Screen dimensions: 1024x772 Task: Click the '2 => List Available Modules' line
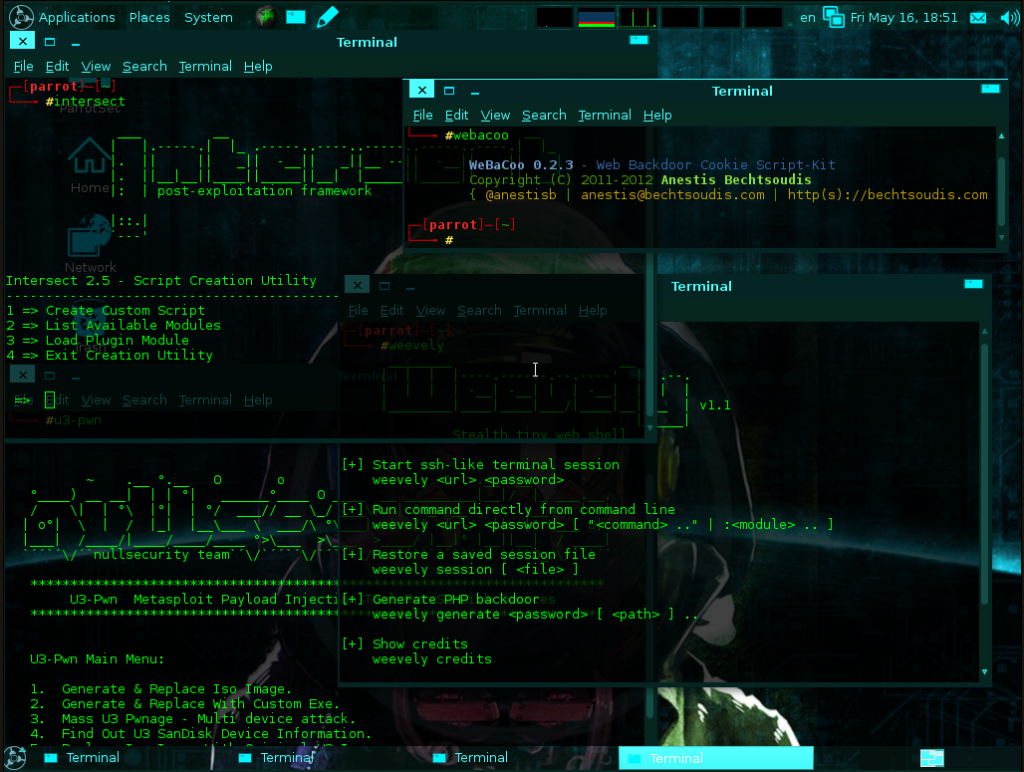114,325
